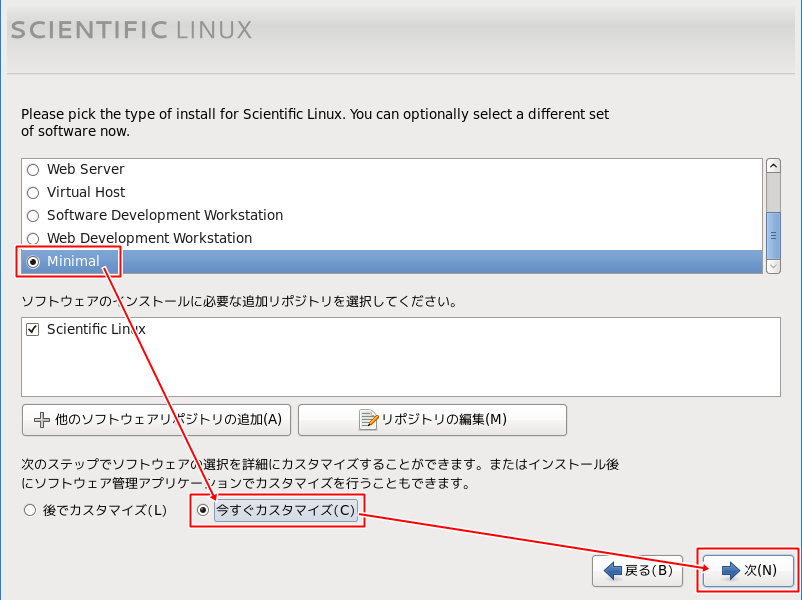This screenshot has height=600, width=802.
Task: Click 他のソフトウェアリポジトリの追加(A) button
Action: click(x=157, y=420)
